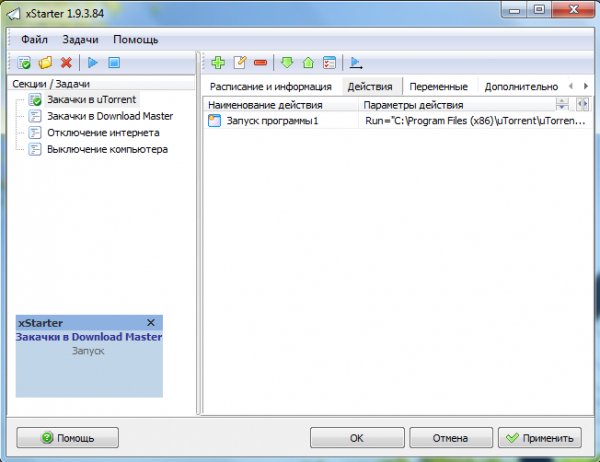Image resolution: width=600 pixels, height=462 pixels.
Task: Click icon beside Выключение компьютера task
Action: click(x=35, y=149)
